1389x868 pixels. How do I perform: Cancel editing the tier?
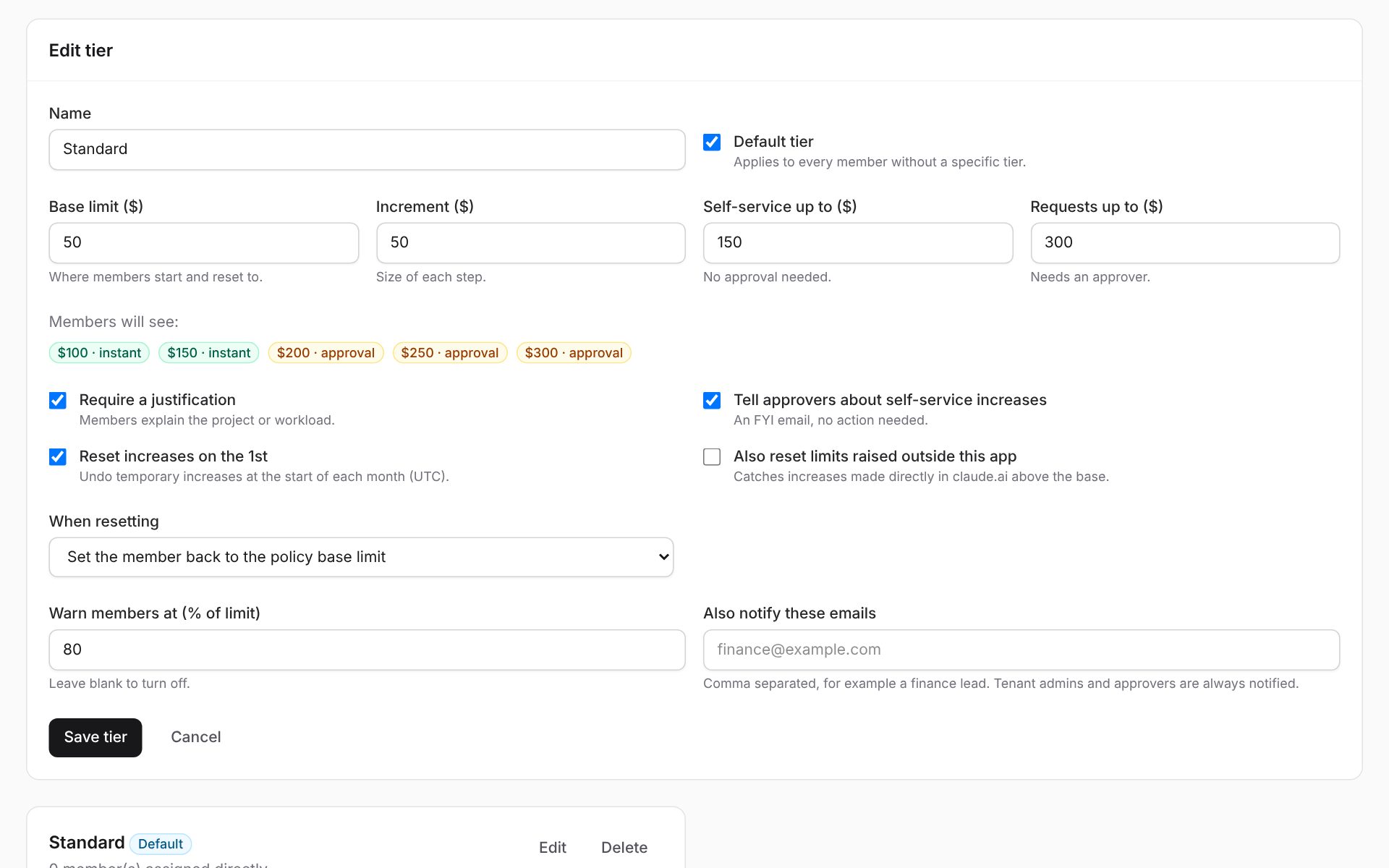pyautogui.click(x=196, y=737)
